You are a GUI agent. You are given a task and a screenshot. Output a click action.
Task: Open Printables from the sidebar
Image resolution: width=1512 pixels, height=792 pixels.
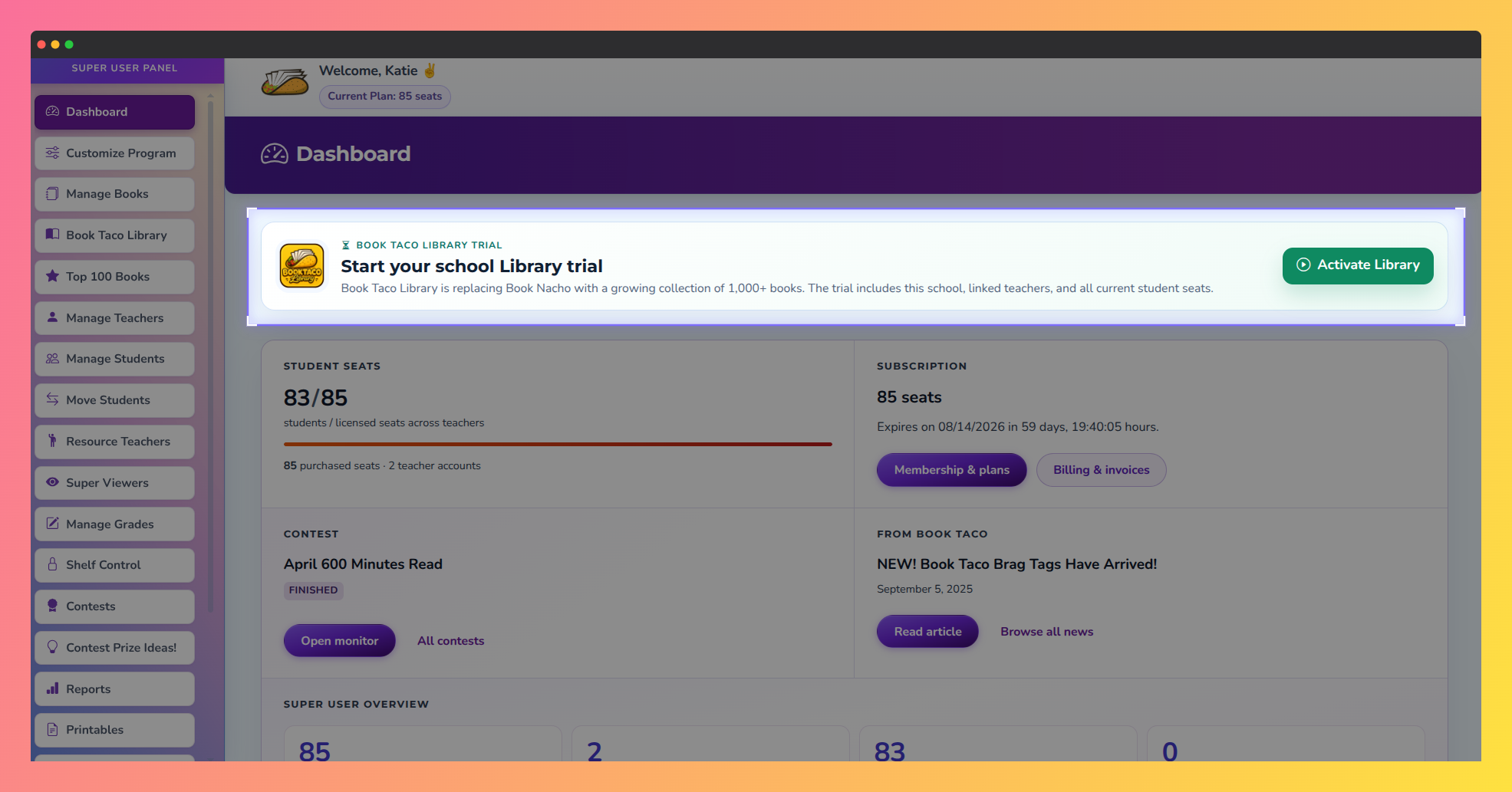(114, 729)
